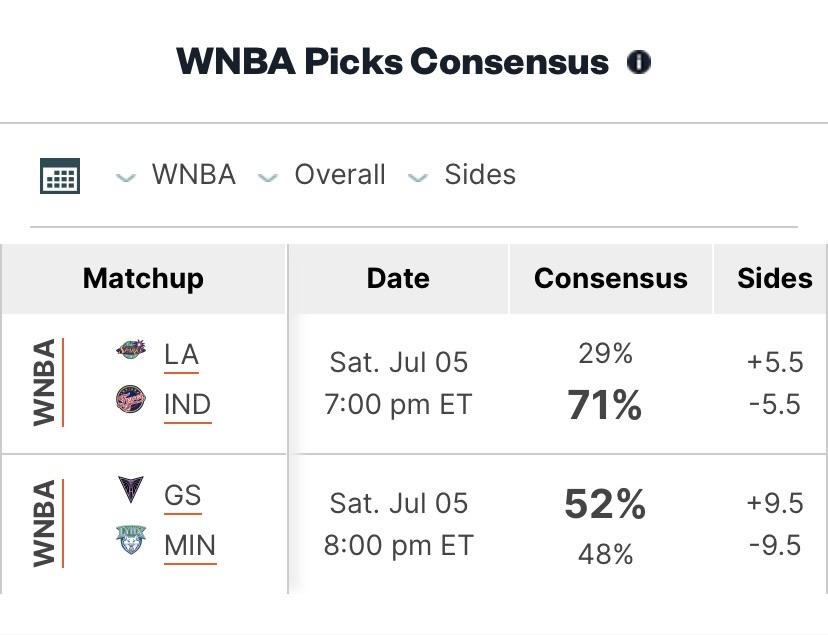Click the LA Sparks team logo
Screen dimensions: 828x635
131,349
